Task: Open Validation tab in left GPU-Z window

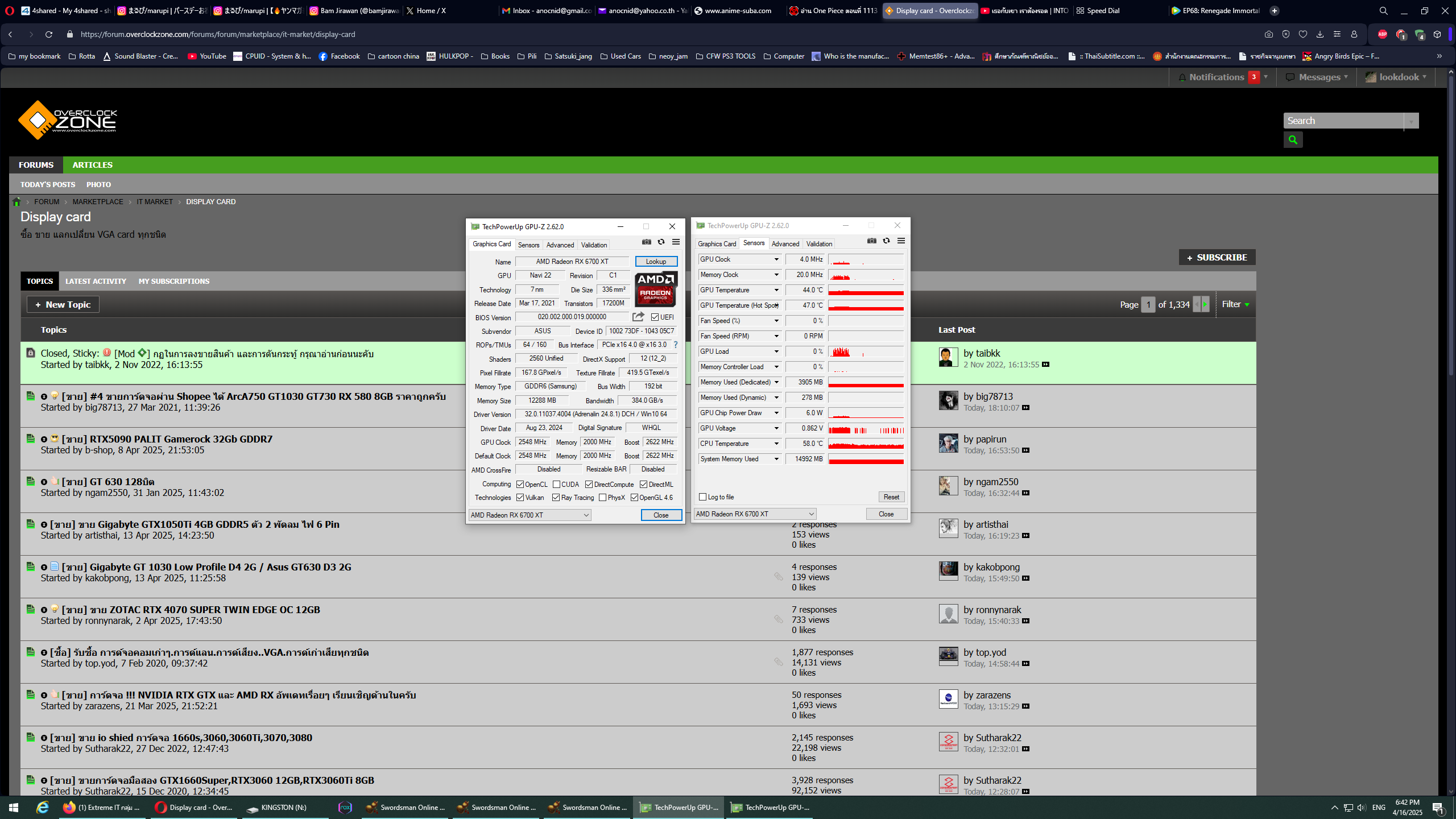Action: coord(594,245)
